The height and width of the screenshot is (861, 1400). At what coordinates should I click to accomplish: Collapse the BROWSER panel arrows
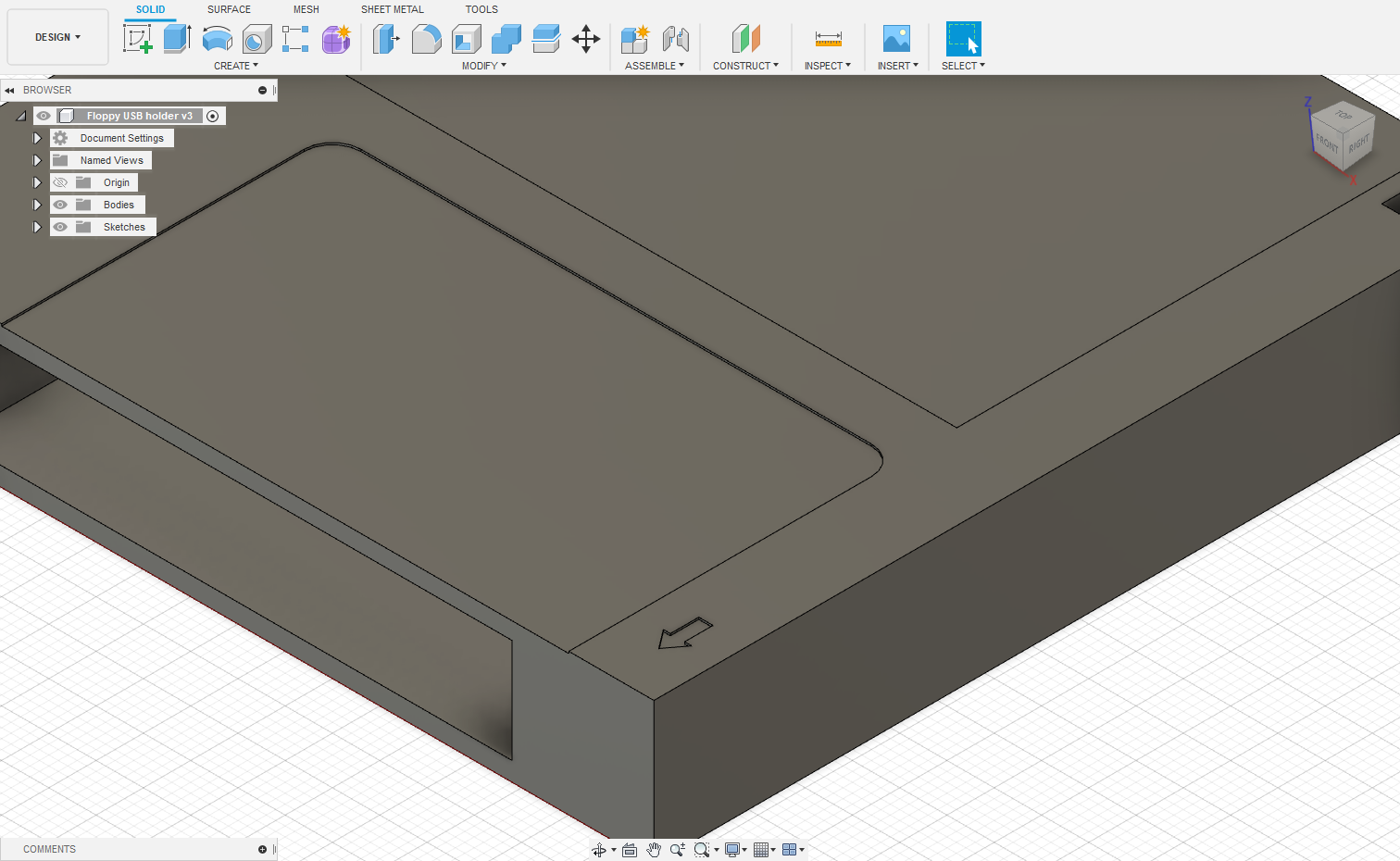(x=9, y=90)
